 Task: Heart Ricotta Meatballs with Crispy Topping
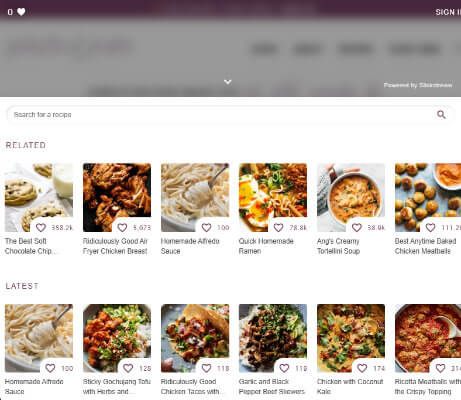point(440,368)
